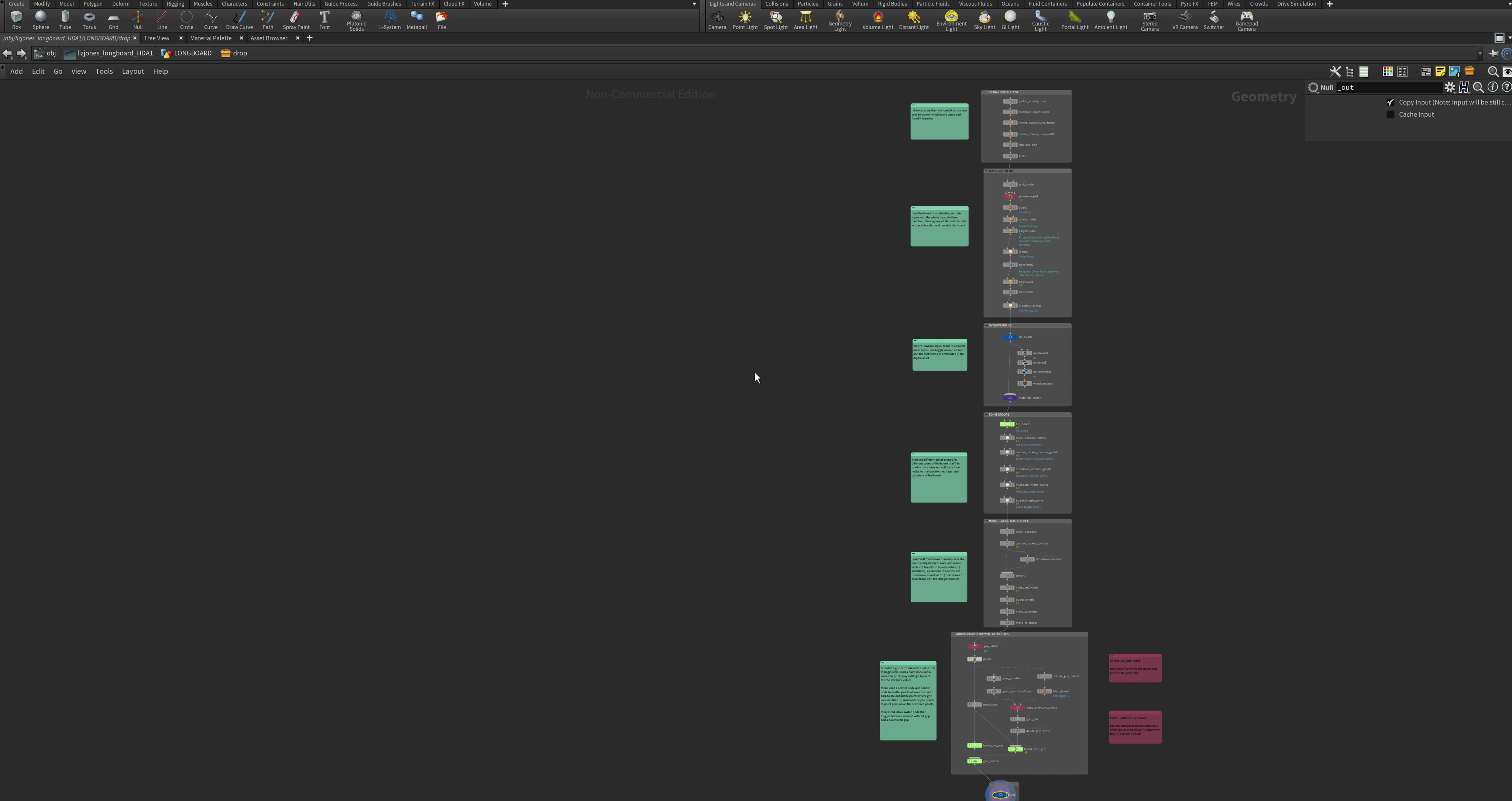Open the Layout menu
The width and height of the screenshot is (1512, 801).
click(x=133, y=72)
